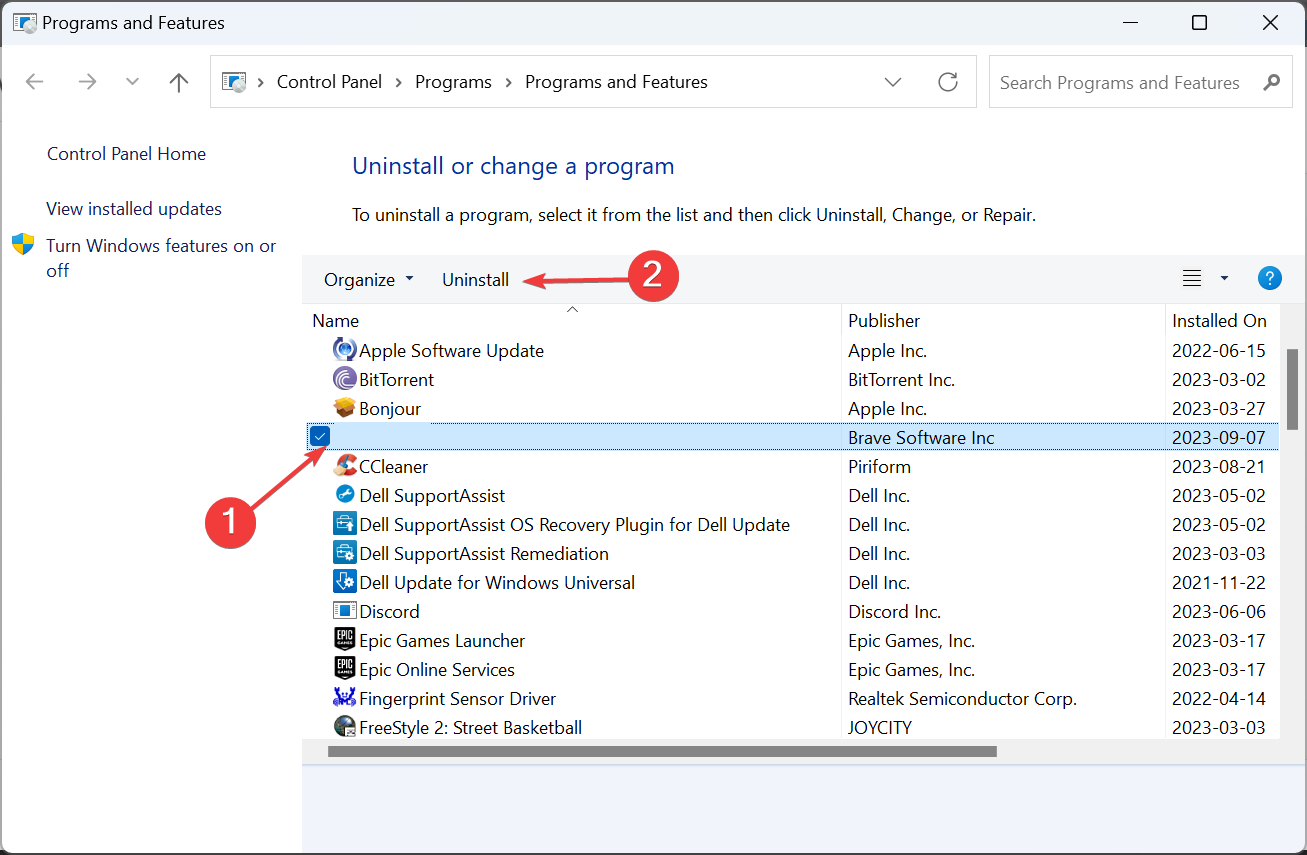1307x855 pixels.
Task: Click the Refresh icon in address bar
Action: pos(948,82)
